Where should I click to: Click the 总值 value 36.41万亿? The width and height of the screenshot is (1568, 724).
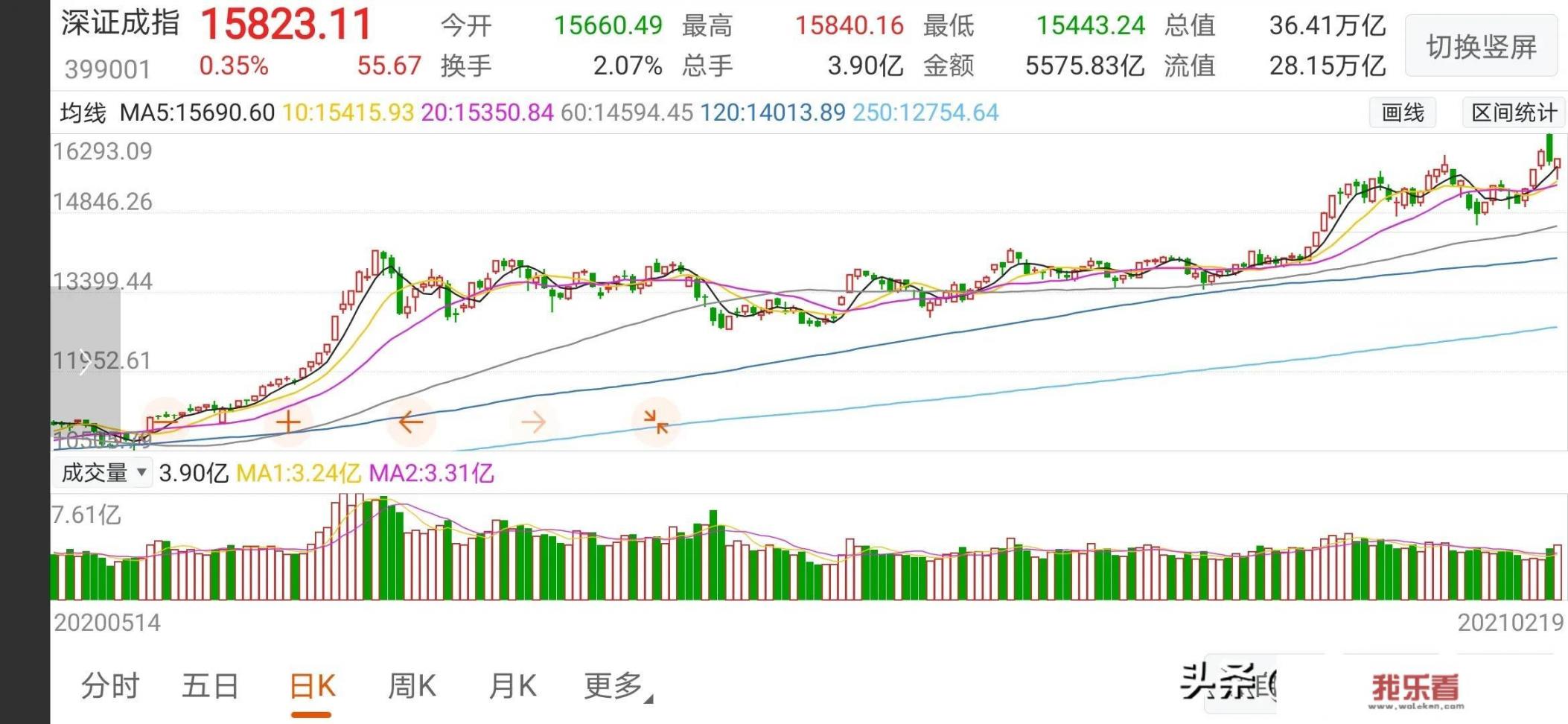tap(1328, 26)
